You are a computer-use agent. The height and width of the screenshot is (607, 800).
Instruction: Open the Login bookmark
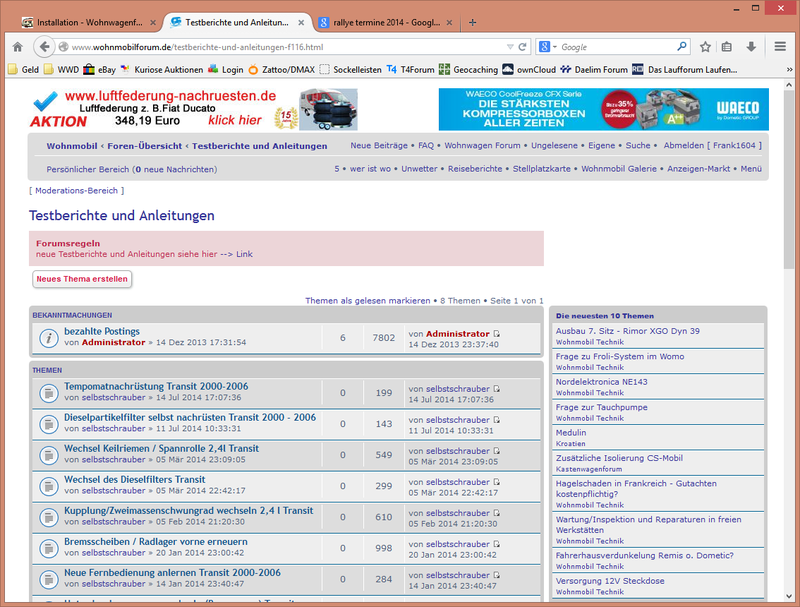(x=226, y=69)
